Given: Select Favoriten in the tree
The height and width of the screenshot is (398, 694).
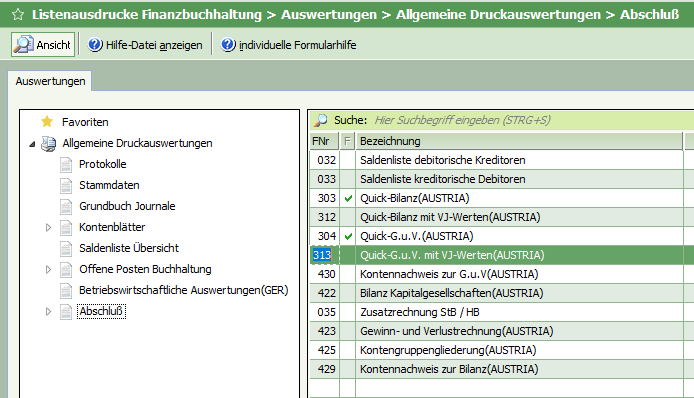Looking at the screenshot, I should click(85, 122).
